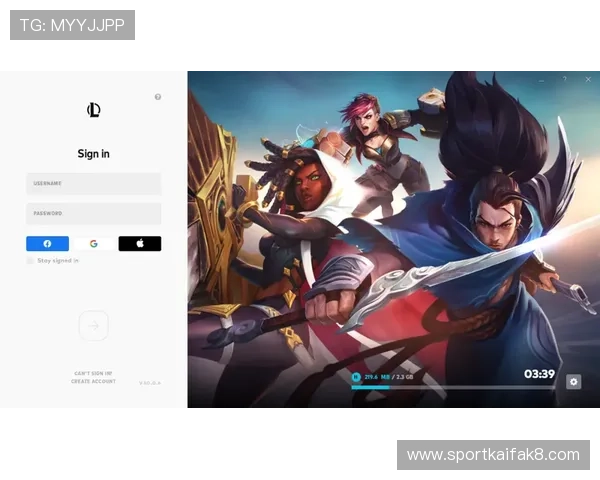The image size is (600, 480).
Task: Follow the Create account link
Action: click(93, 381)
